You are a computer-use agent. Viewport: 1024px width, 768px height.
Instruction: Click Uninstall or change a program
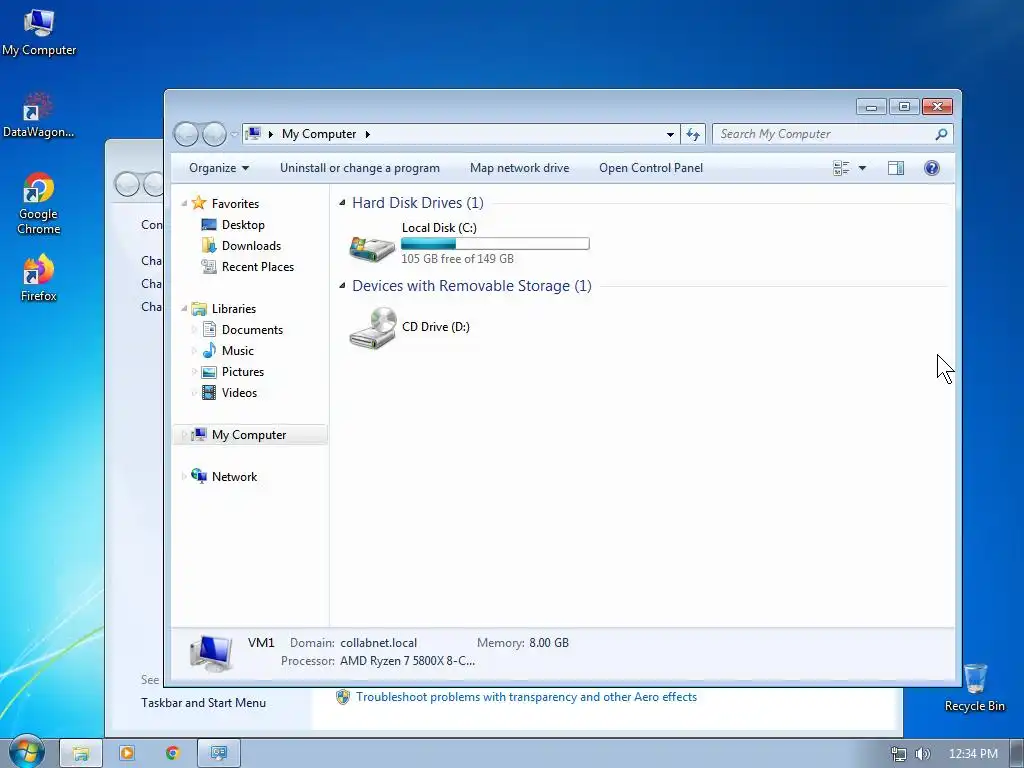click(360, 168)
